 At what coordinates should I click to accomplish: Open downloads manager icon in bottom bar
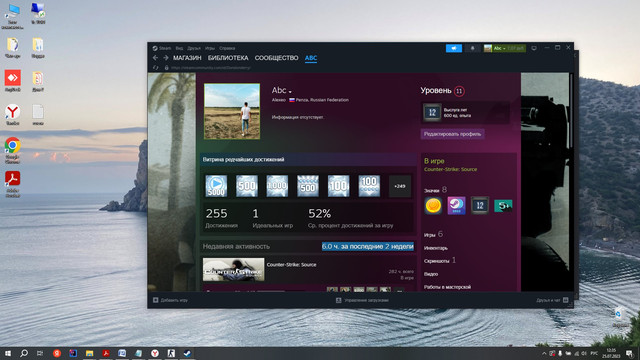pos(338,300)
